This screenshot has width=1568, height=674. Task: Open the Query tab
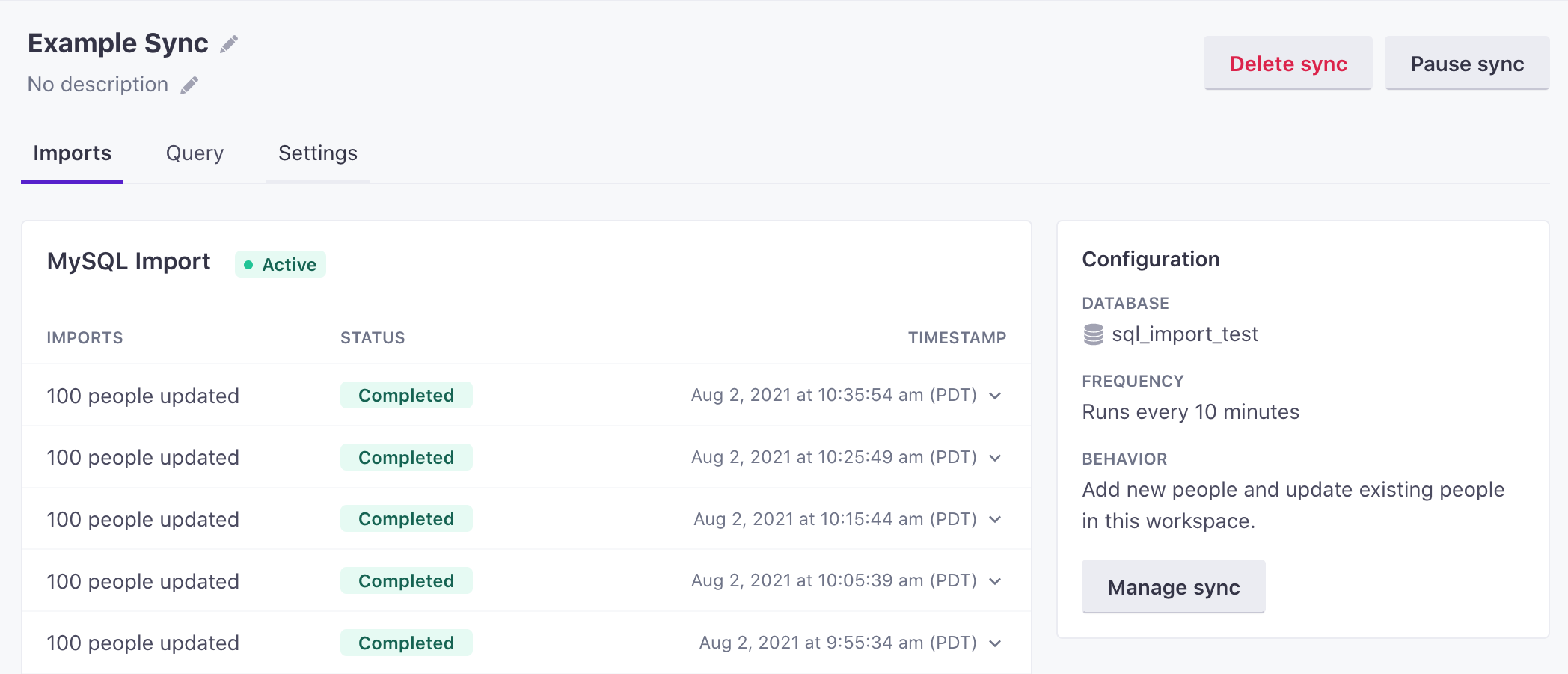(x=195, y=153)
